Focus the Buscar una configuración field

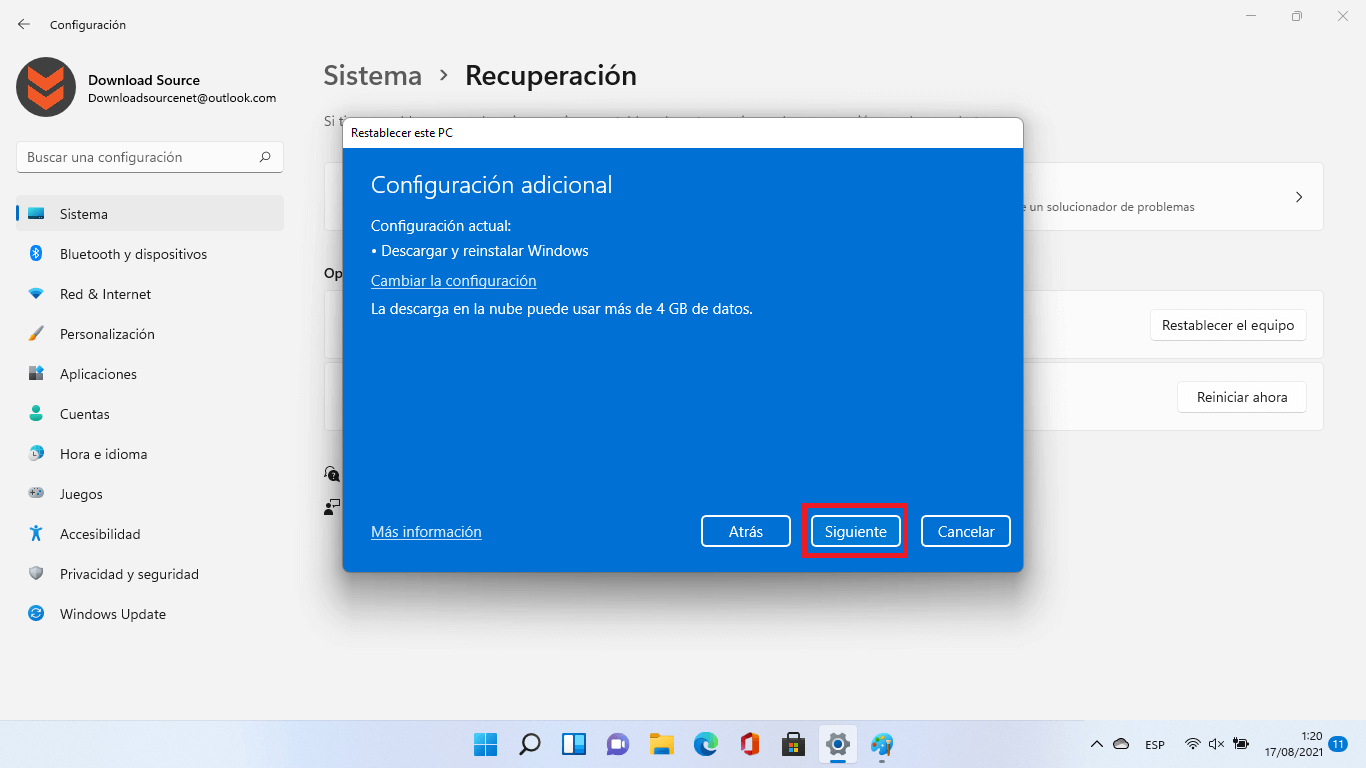point(150,157)
